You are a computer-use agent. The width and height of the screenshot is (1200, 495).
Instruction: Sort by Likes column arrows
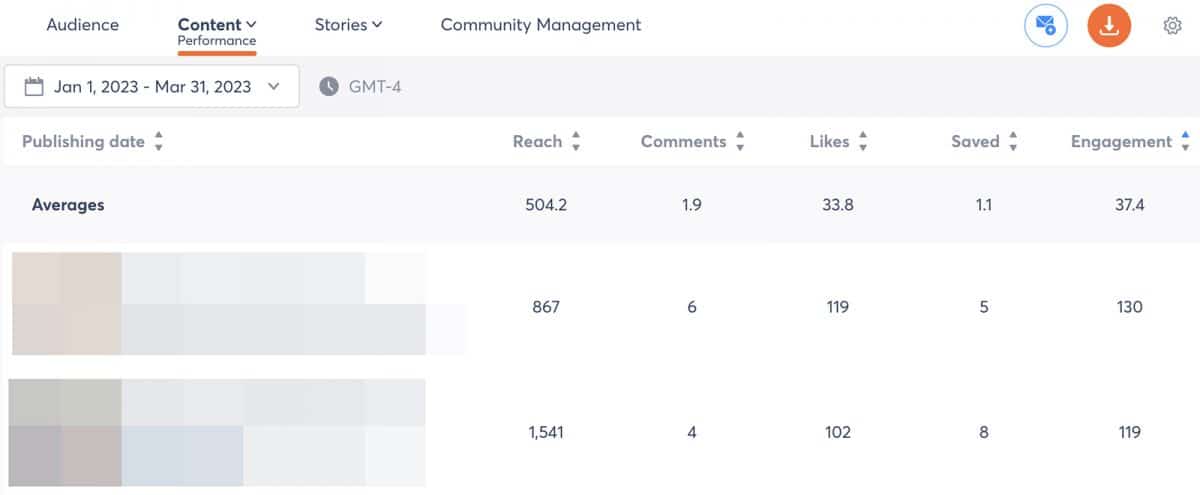pos(863,142)
